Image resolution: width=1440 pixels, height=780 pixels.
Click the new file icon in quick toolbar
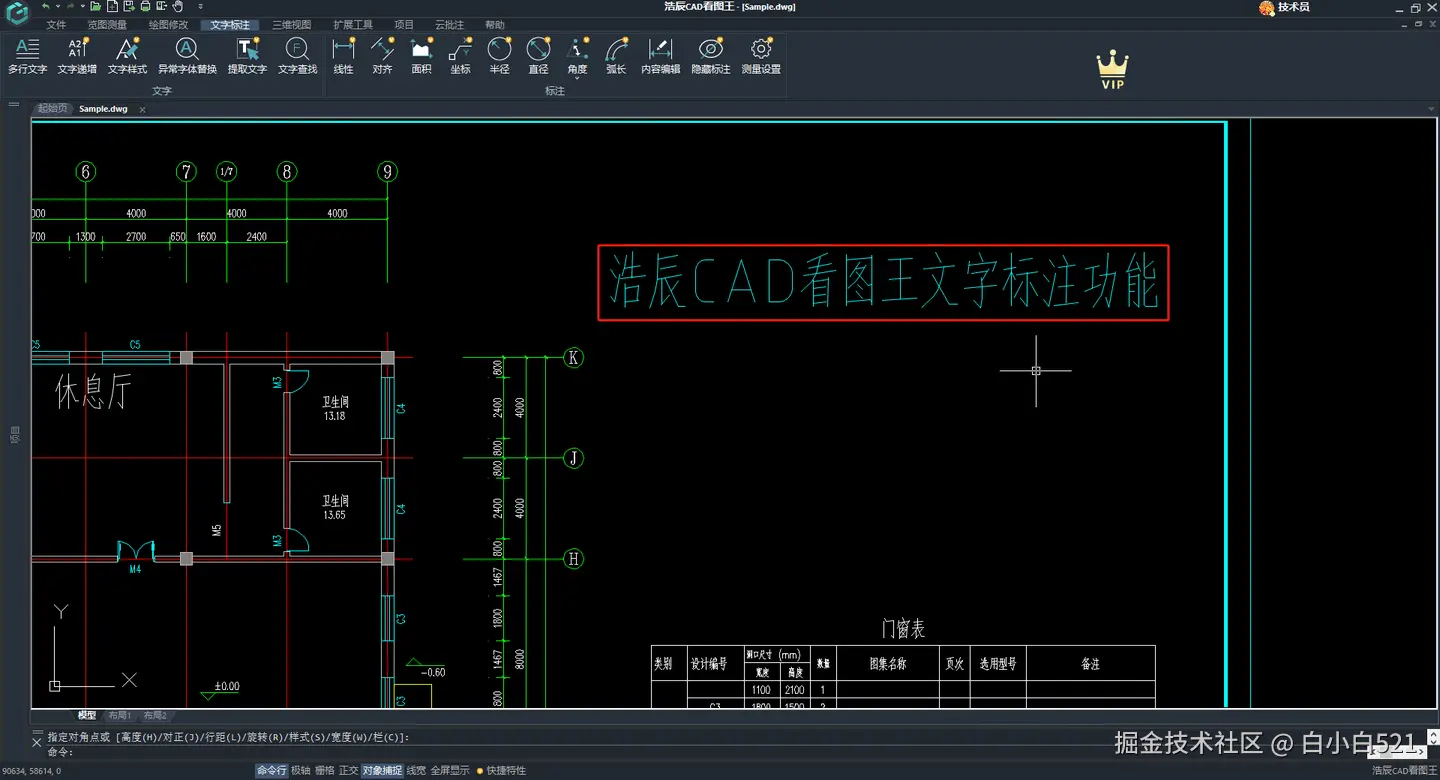(x=113, y=6)
